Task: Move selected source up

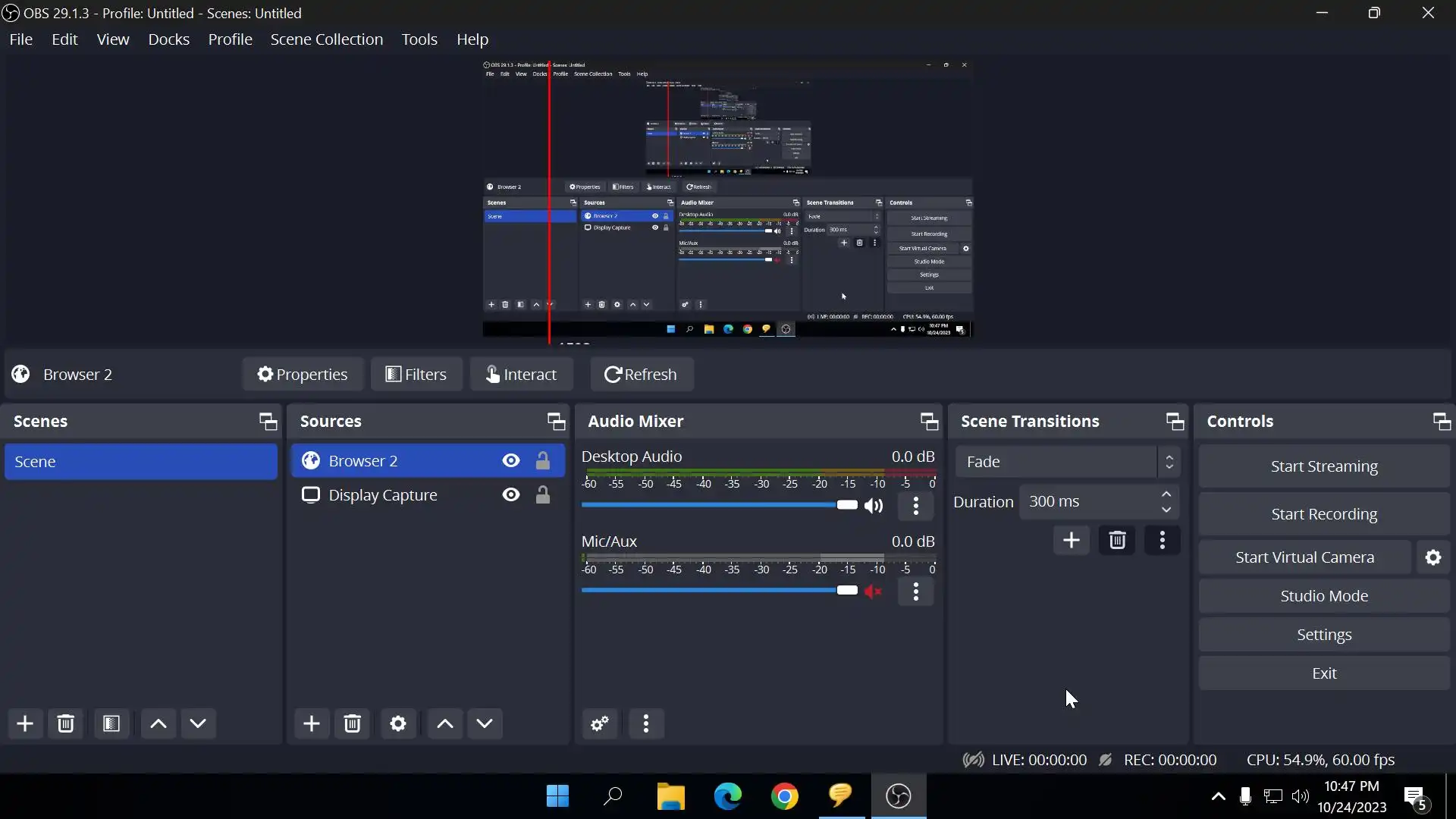Action: [x=445, y=723]
